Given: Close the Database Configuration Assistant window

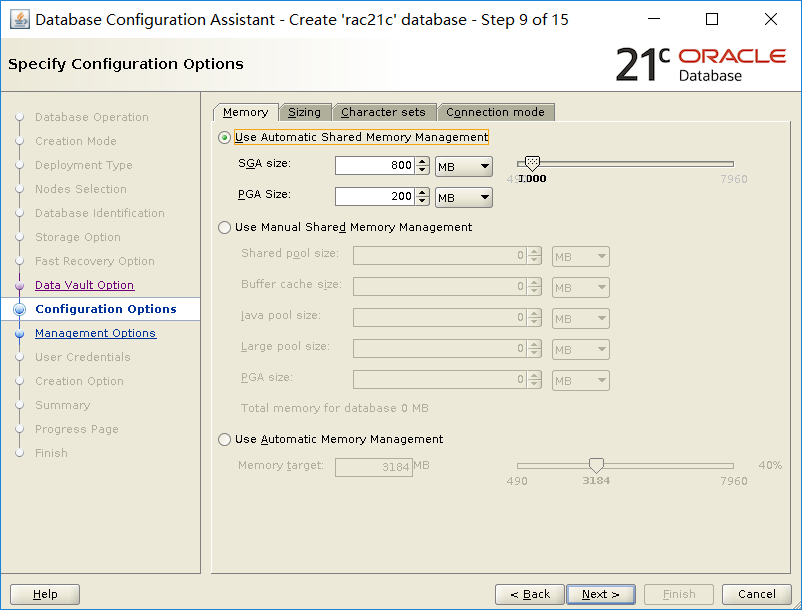Looking at the screenshot, I should 771,19.
